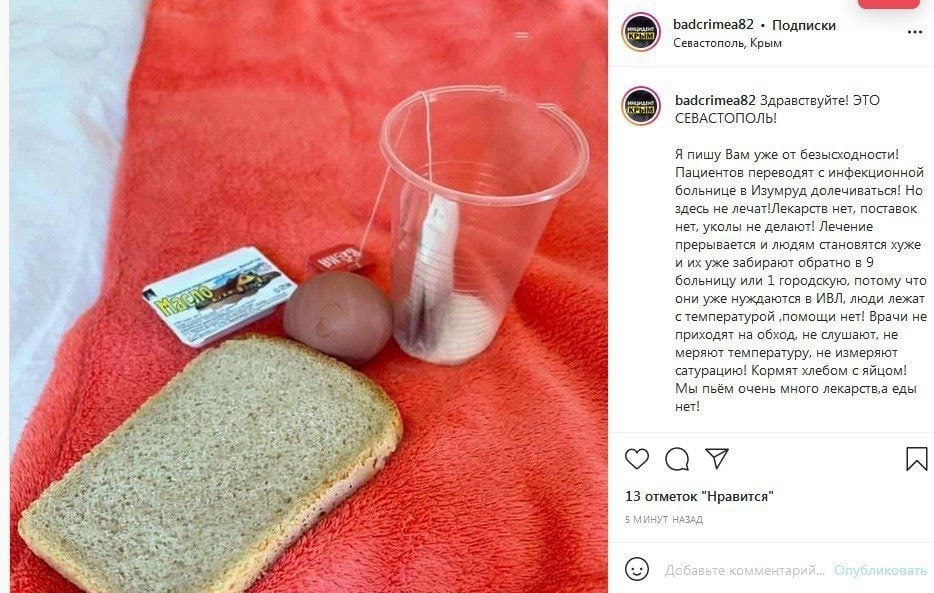View the 13 отметок "Нравится" likes list
934x593 pixels.
click(699, 496)
